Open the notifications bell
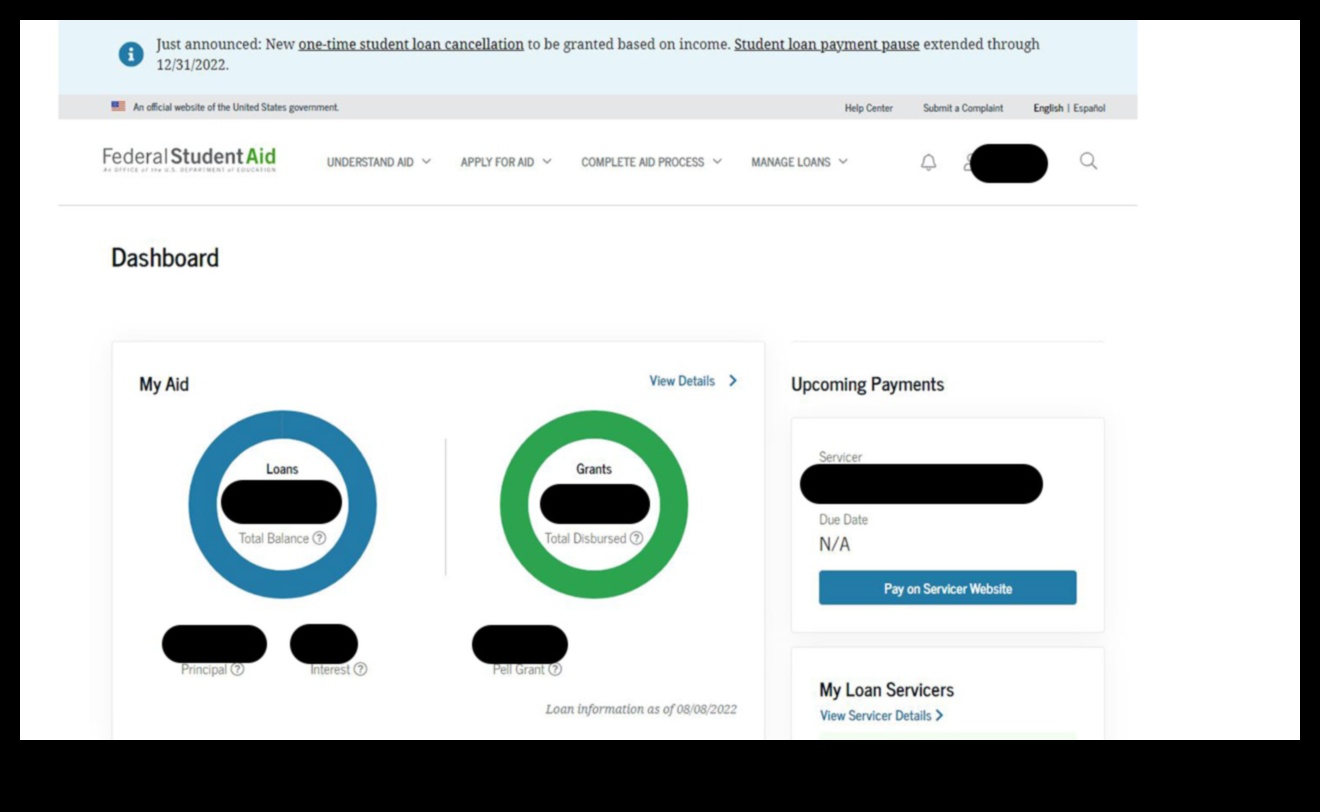The width and height of the screenshot is (1320, 812). pyautogui.click(x=928, y=162)
